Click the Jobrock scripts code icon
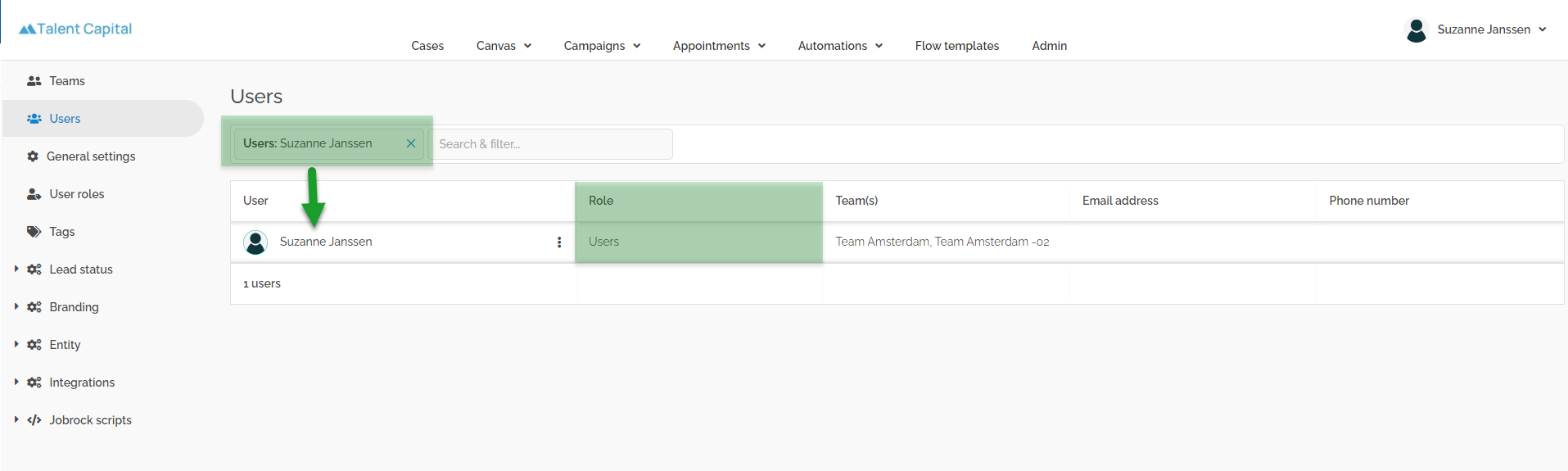Image resolution: width=1568 pixels, height=471 pixels. click(34, 420)
